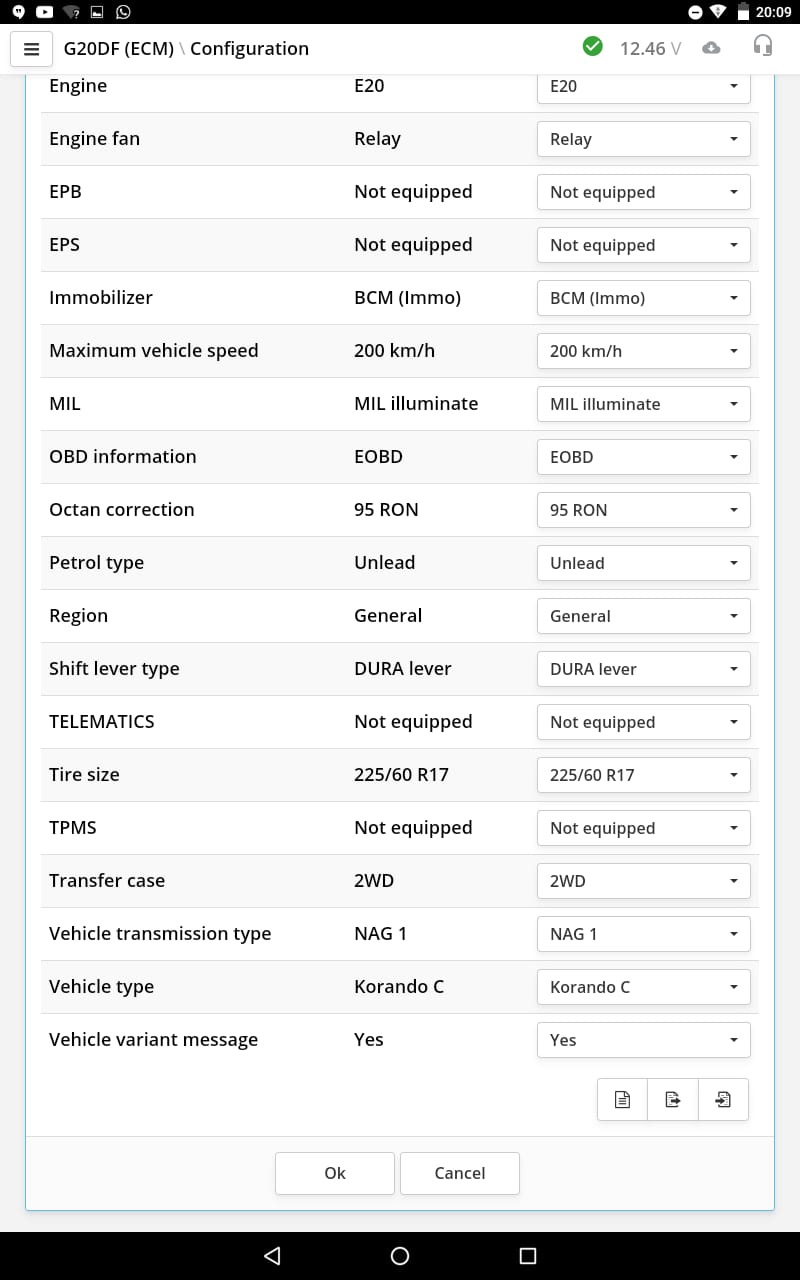Open the Tire size 225/60 R17 dropdown
Image resolution: width=800 pixels, height=1280 pixels.
(x=643, y=775)
